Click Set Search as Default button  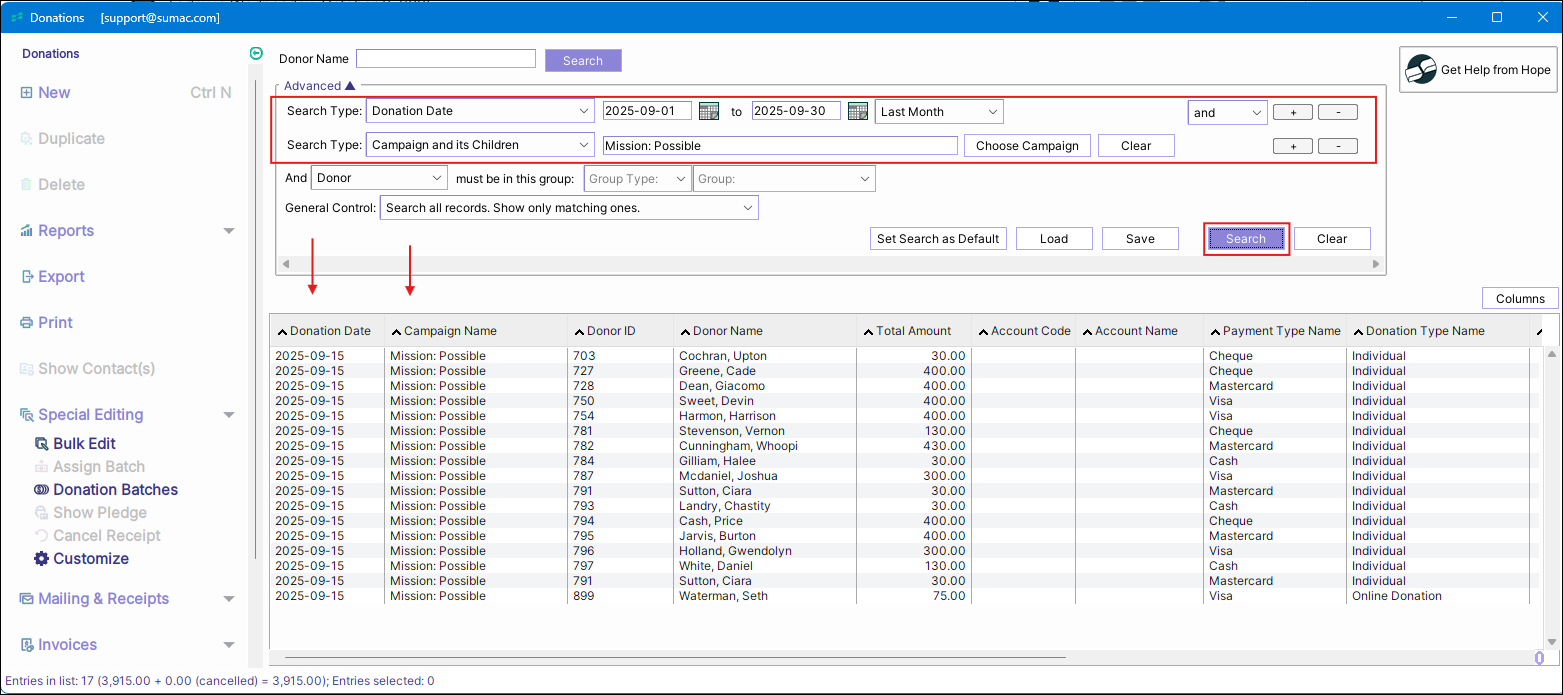(937, 239)
